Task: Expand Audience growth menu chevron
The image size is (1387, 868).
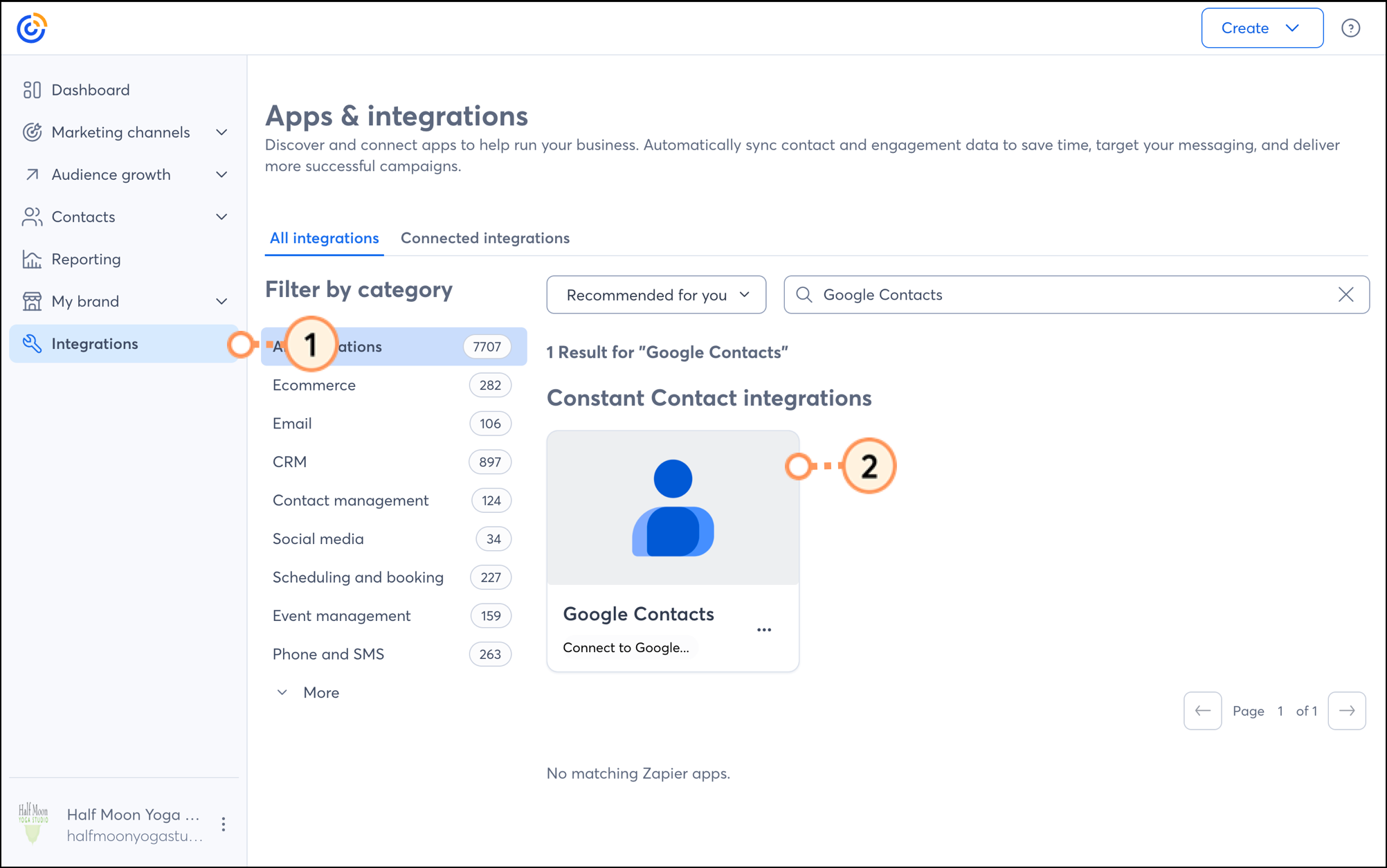Action: (x=221, y=174)
